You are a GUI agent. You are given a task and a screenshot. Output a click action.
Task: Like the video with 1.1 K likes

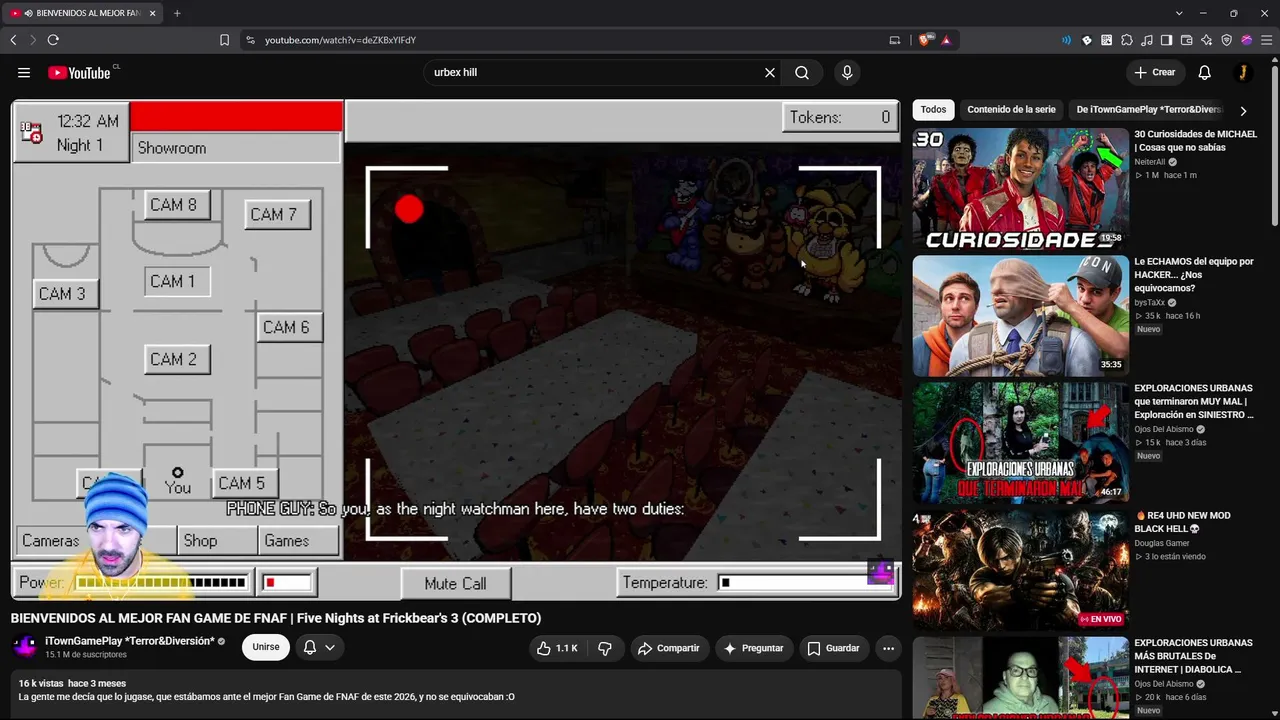(557, 648)
